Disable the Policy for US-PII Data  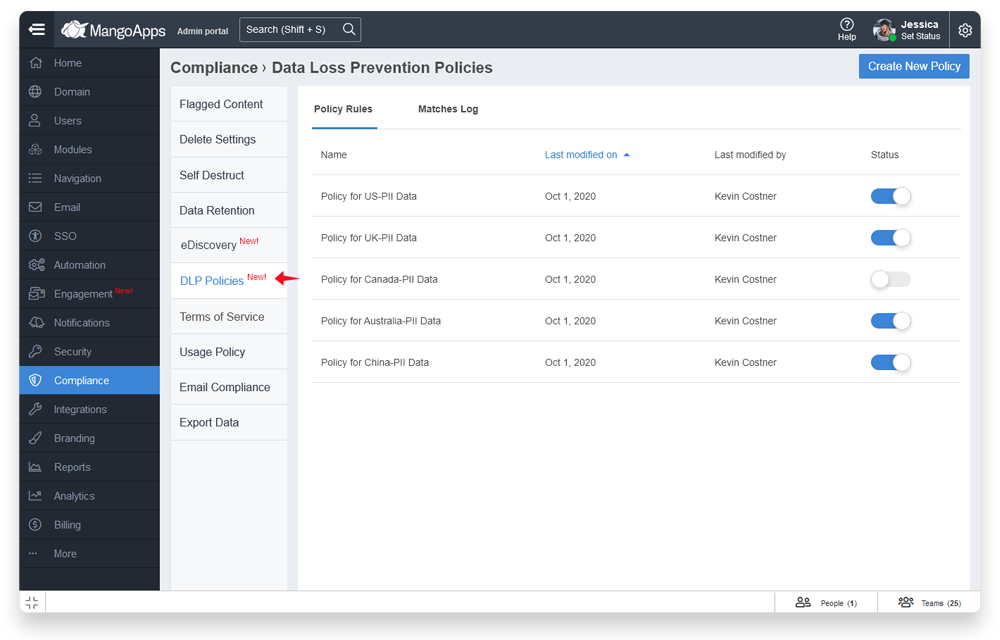click(x=890, y=196)
